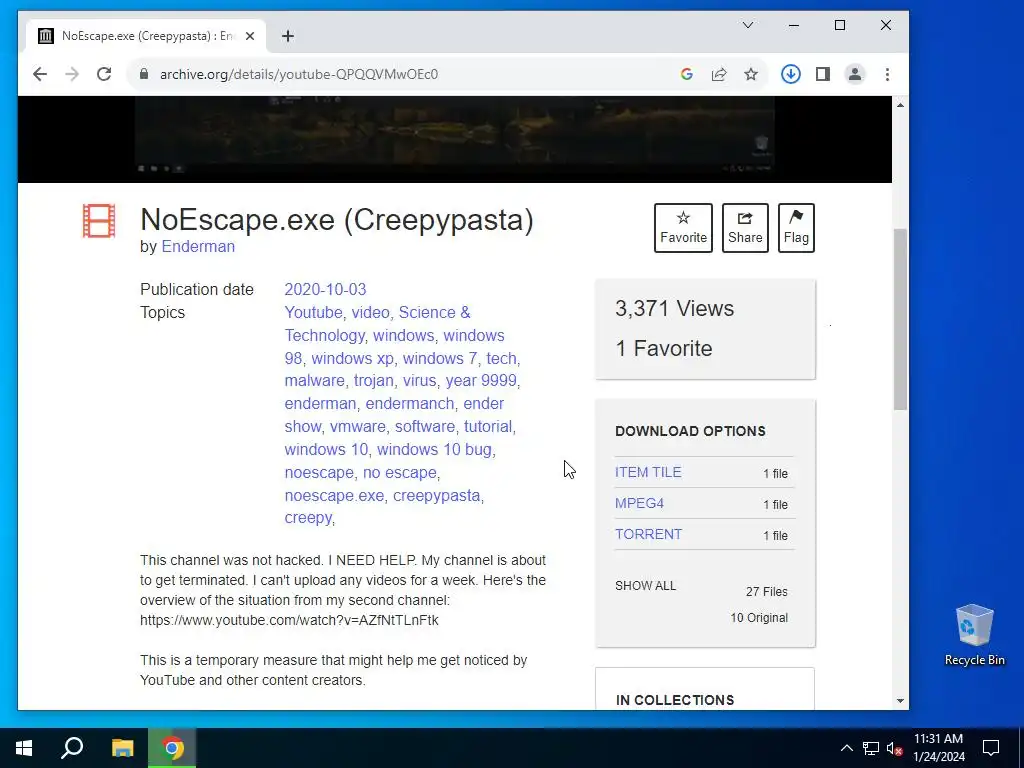Click the 1 Favorite text
The image size is (1024, 768).
(664, 348)
